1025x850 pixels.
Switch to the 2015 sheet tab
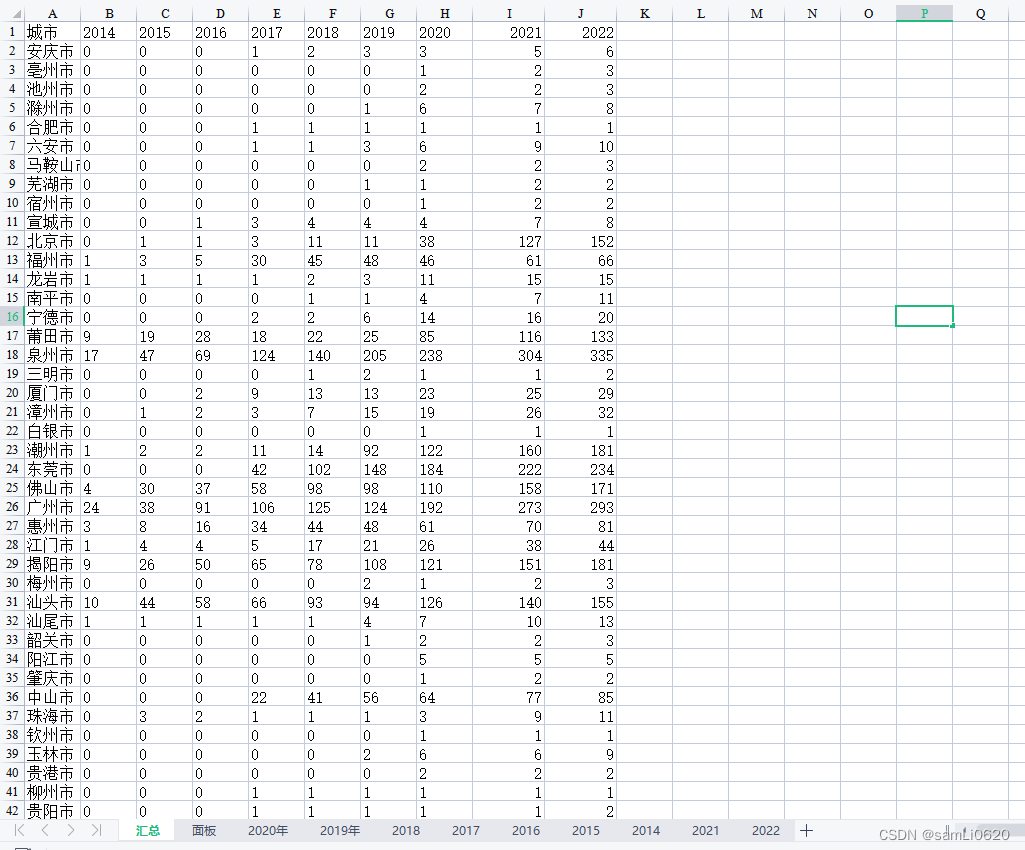(586, 830)
